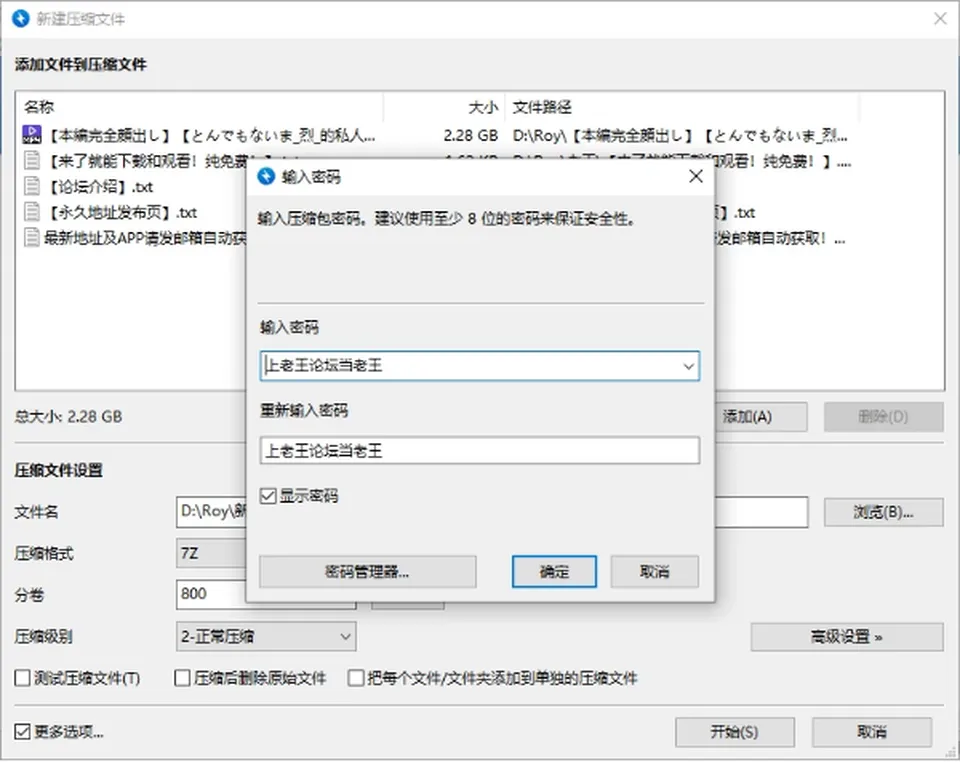Check 压缩后删除原始文件 option
The height and width of the screenshot is (762, 960).
click(182, 678)
